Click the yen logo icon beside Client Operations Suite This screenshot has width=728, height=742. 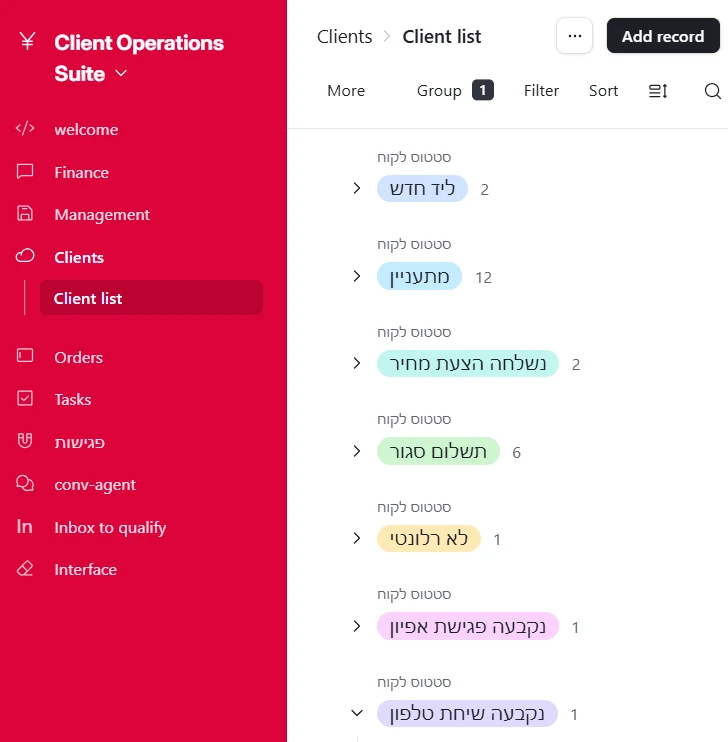(x=27, y=41)
